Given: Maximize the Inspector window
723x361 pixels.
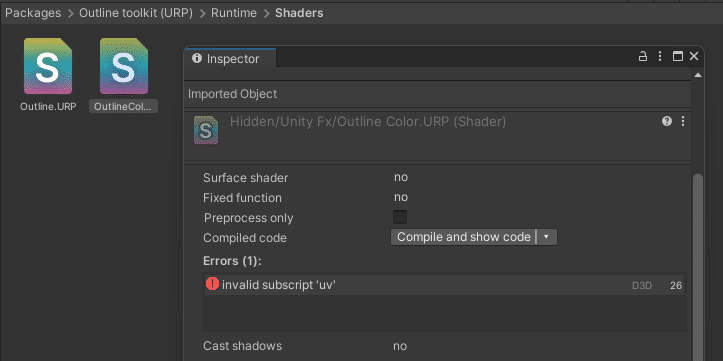Looking at the screenshot, I should tap(677, 57).
